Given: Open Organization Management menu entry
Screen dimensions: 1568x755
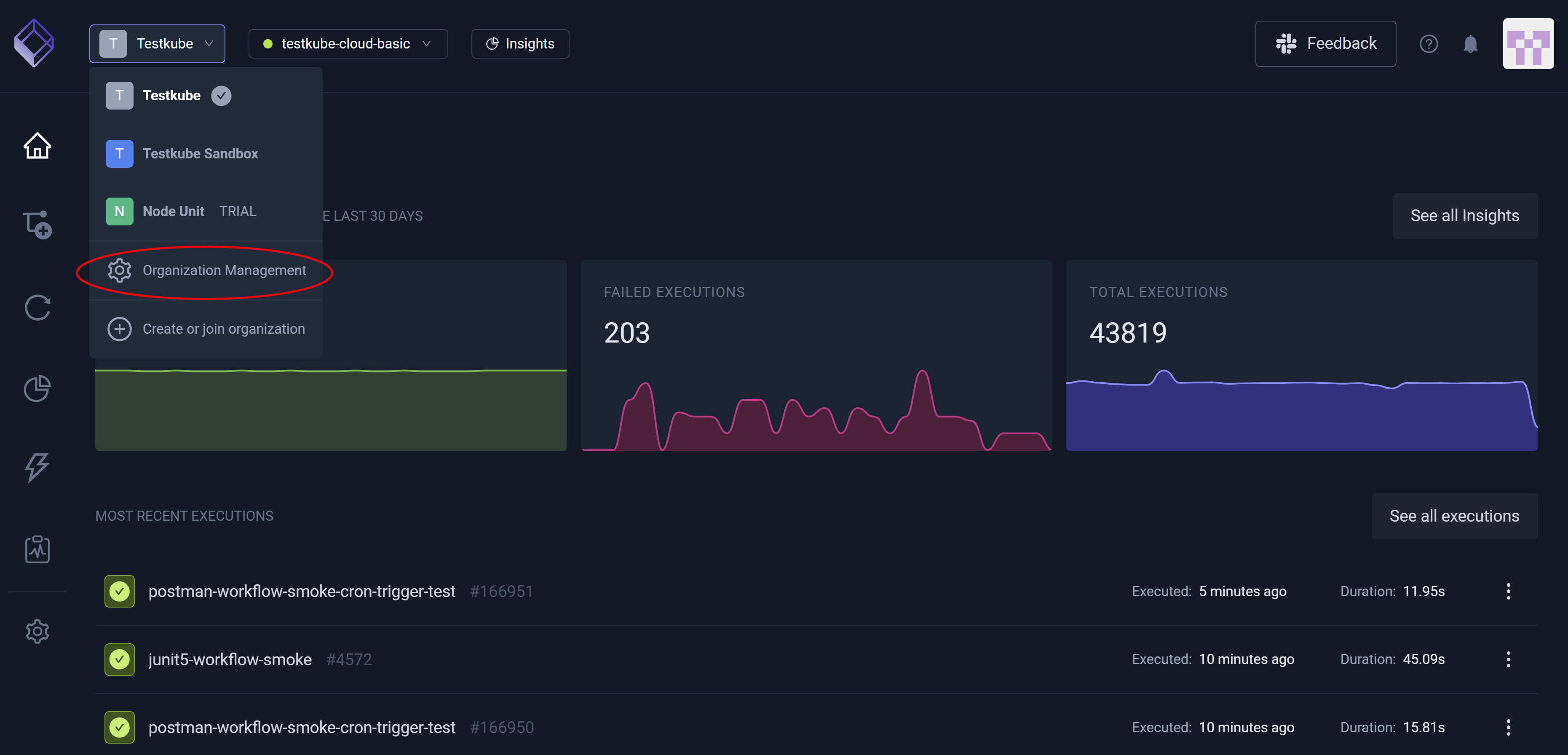Looking at the screenshot, I should pyautogui.click(x=224, y=270).
